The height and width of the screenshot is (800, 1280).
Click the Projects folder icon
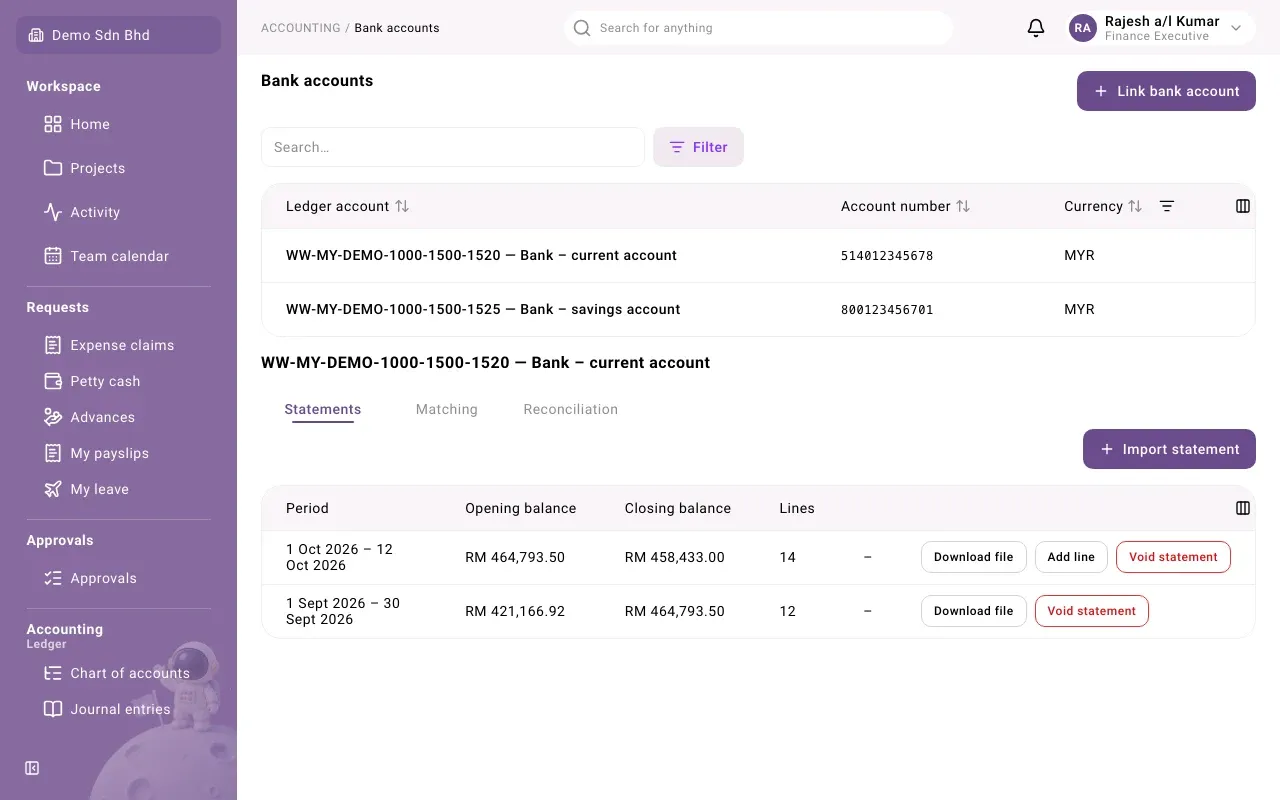[x=53, y=168]
